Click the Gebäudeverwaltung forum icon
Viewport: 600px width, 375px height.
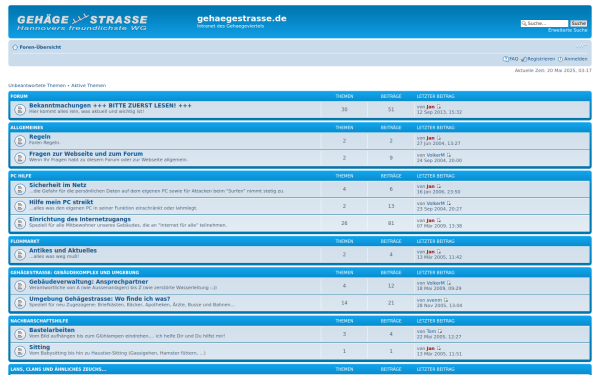click(x=20, y=286)
